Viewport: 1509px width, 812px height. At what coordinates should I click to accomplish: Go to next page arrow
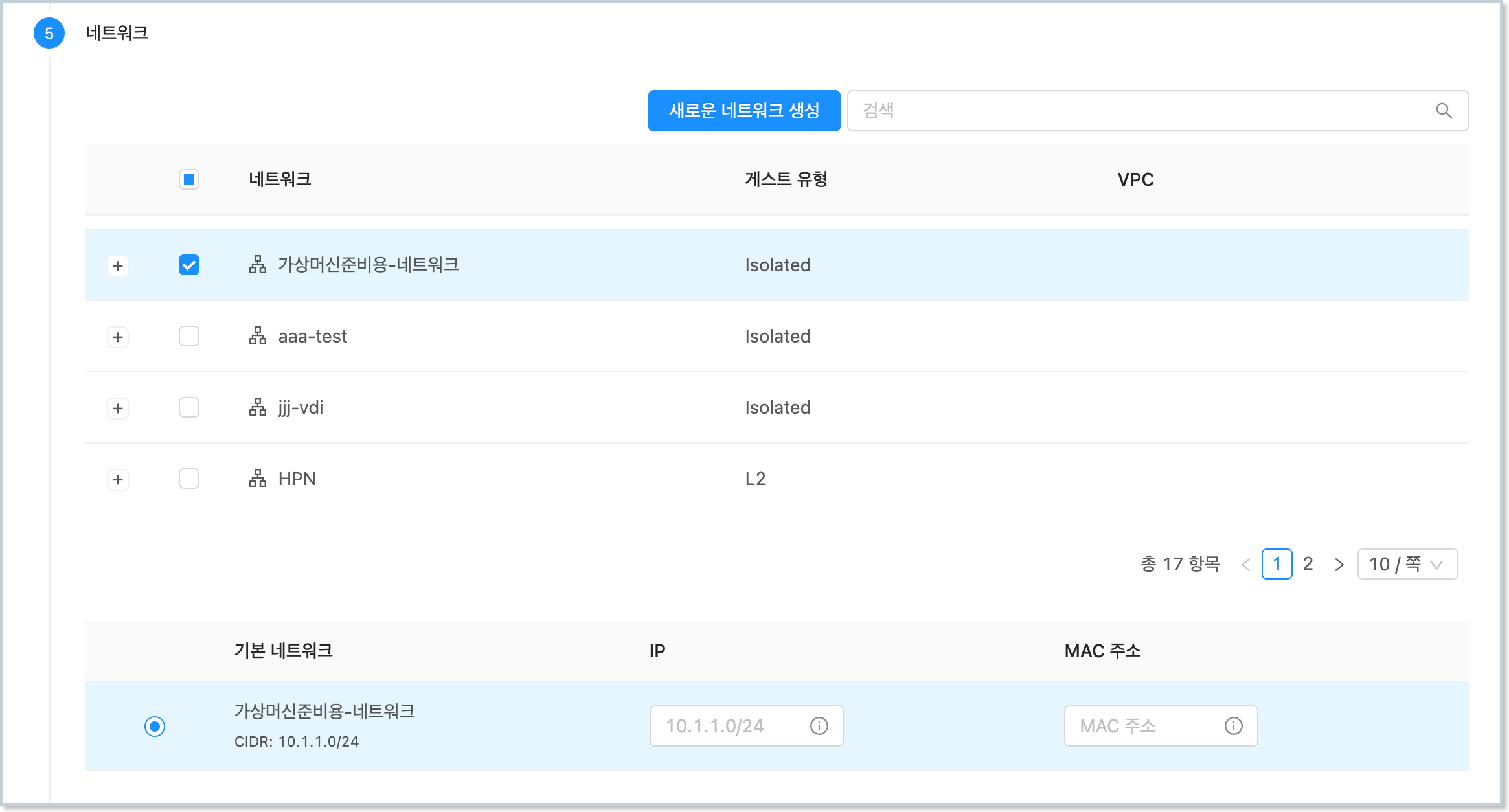point(1339,565)
